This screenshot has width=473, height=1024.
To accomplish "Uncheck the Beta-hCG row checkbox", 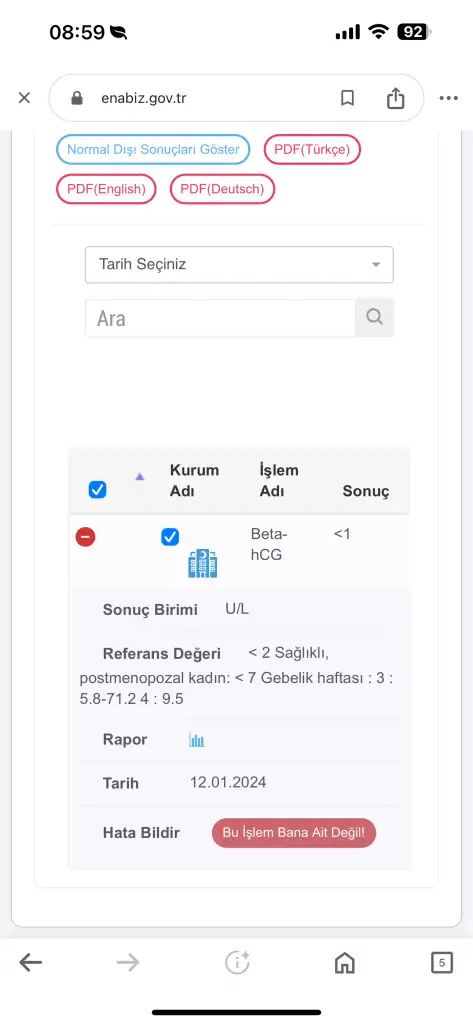I will click(x=170, y=537).
